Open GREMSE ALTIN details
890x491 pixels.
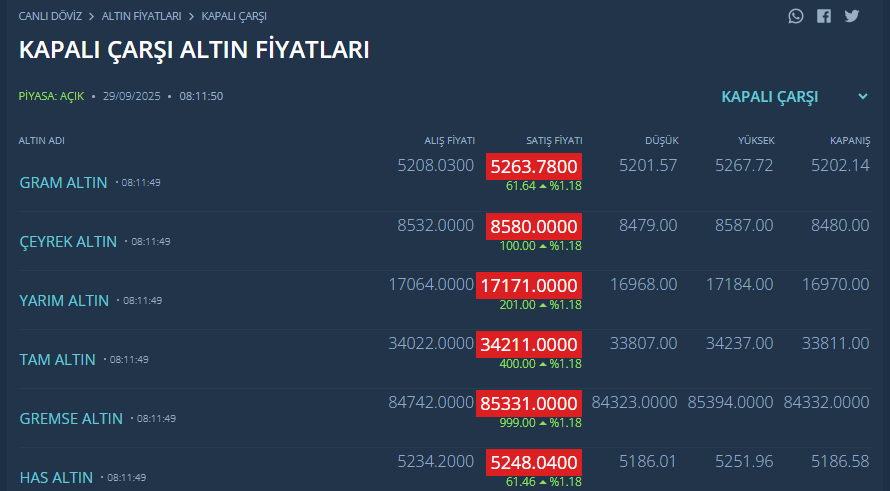tap(71, 419)
